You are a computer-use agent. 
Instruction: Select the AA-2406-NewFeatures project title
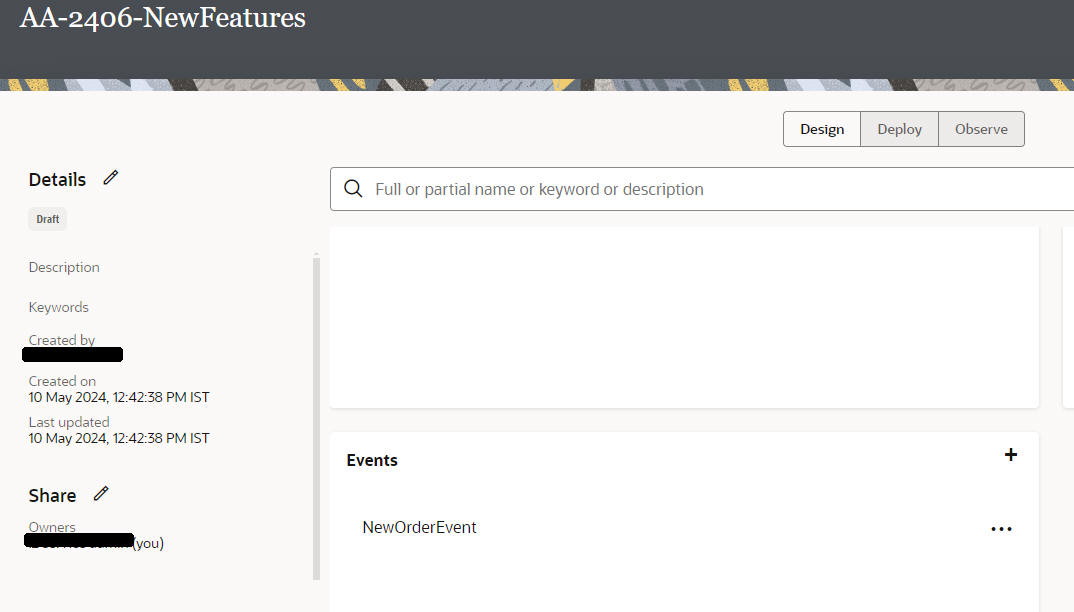[163, 18]
